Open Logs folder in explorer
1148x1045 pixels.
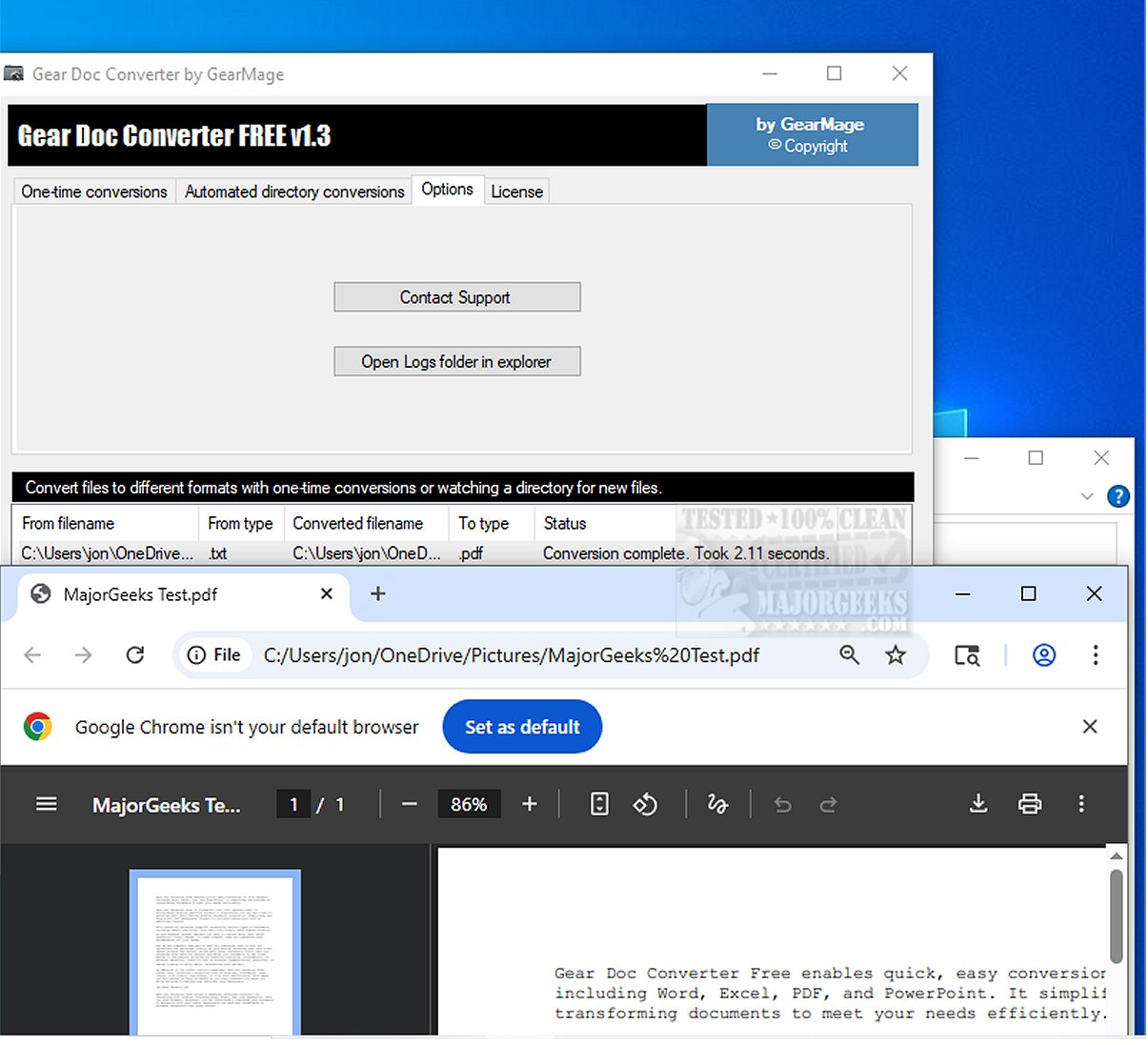456,362
